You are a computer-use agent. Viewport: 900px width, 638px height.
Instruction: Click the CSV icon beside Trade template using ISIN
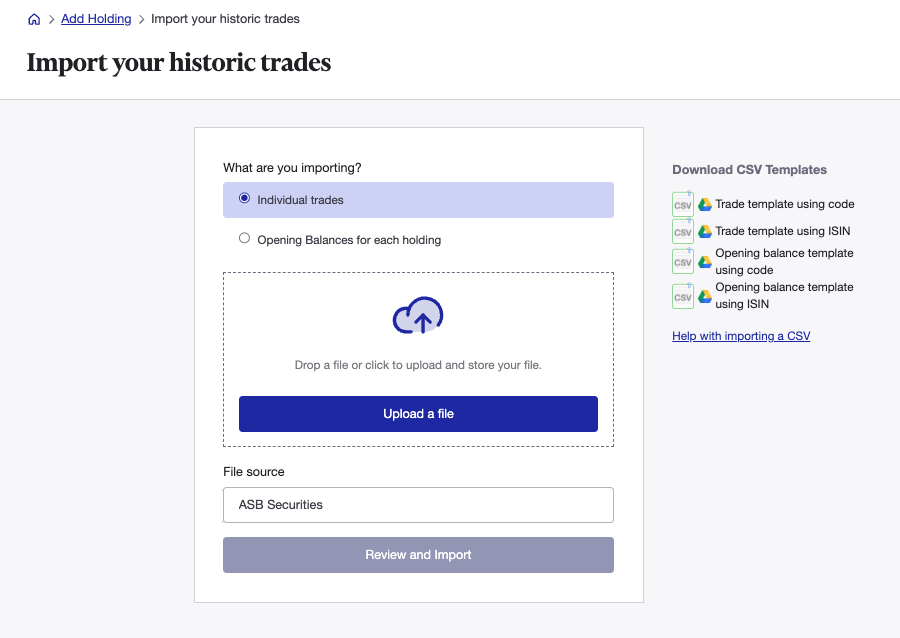tap(682, 231)
